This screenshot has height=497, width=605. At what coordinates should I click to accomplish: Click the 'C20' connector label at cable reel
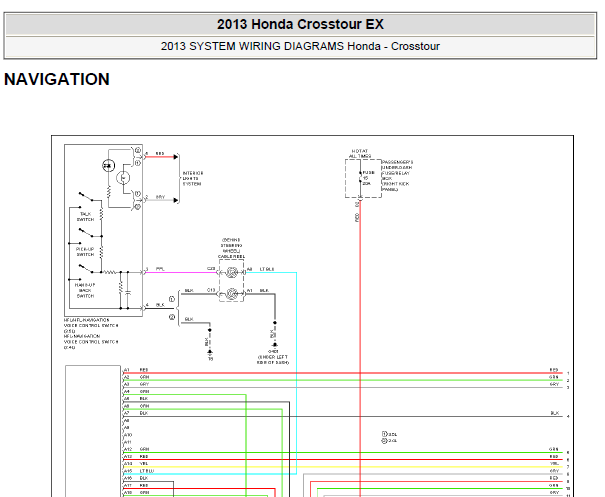[211, 269]
